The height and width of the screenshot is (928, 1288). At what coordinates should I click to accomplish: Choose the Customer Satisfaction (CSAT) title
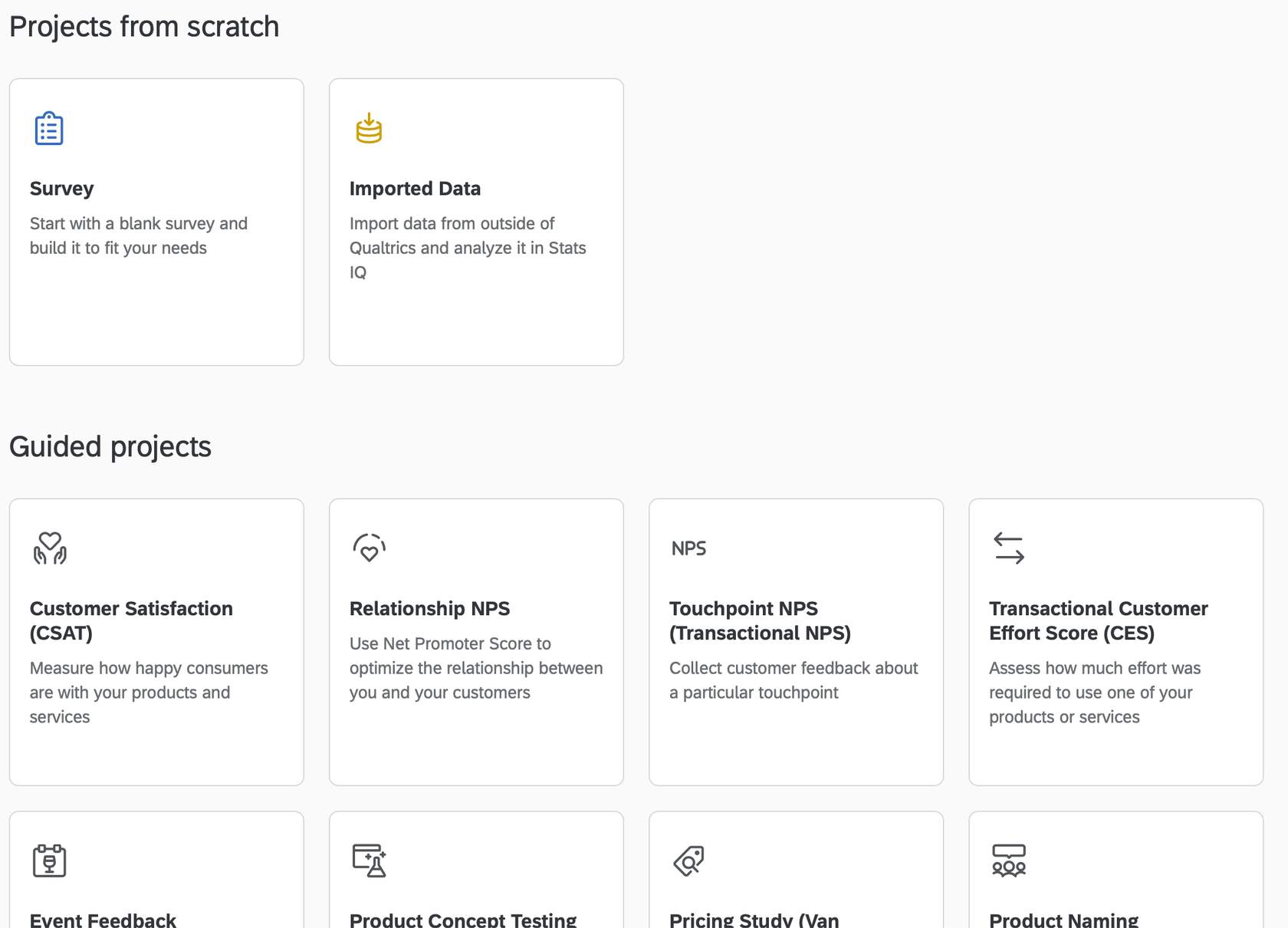click(x=131, y=620)
